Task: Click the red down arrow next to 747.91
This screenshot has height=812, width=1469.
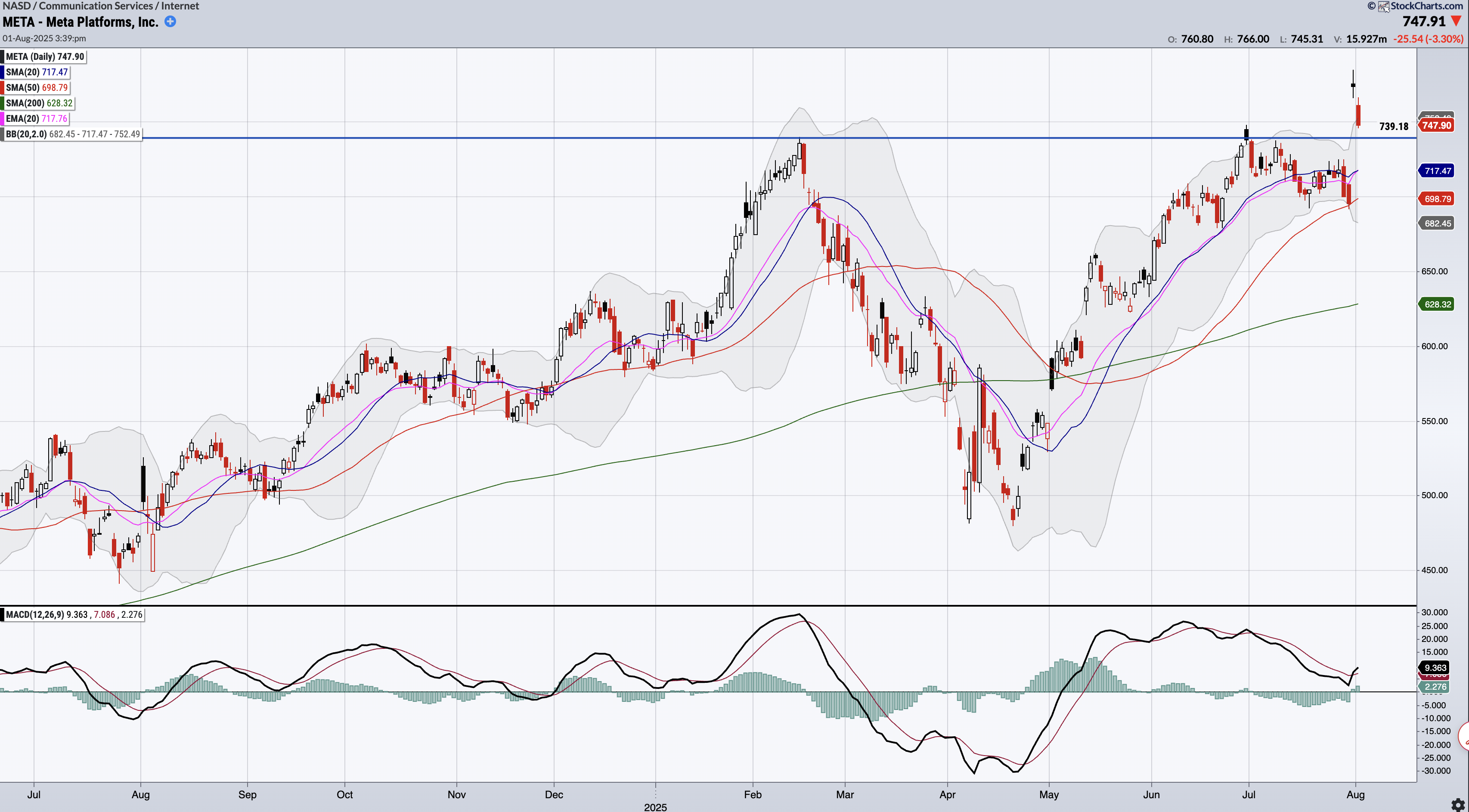Action: click(x=1457, y=21)
